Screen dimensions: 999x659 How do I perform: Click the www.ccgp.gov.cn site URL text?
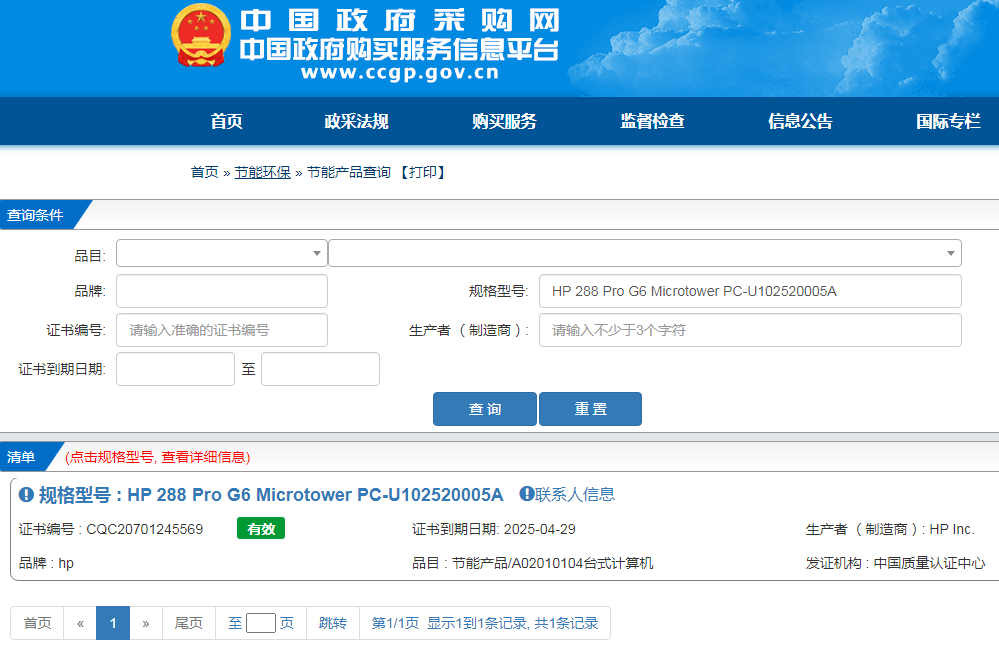click(x=400, y=73)
